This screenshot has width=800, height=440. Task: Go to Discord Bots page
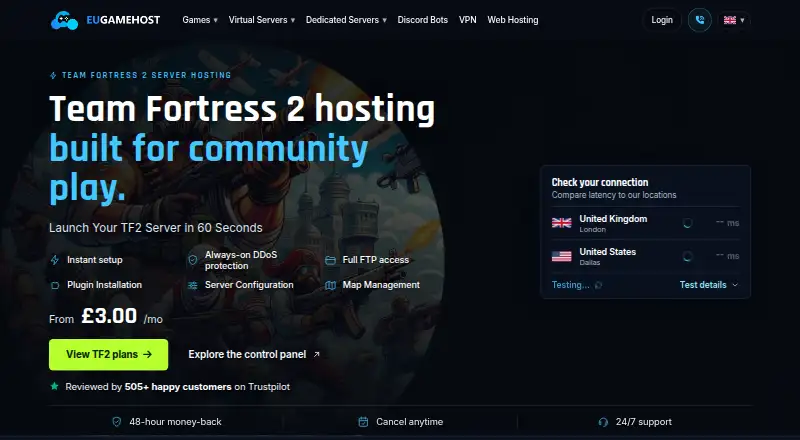pos(422,20)
